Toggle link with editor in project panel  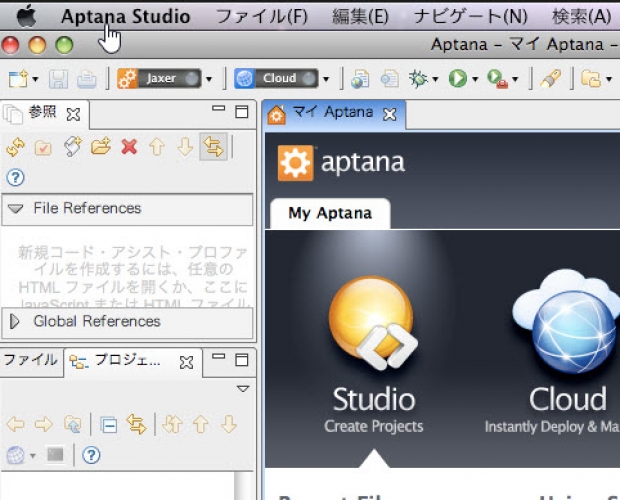click(136, 425)
